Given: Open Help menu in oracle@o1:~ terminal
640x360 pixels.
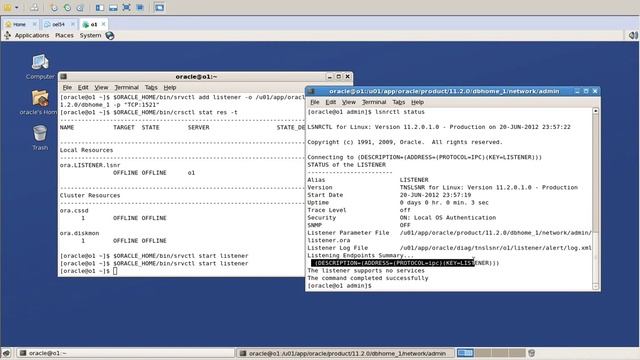Looking at the screenshot, I should tap(170, 87).
